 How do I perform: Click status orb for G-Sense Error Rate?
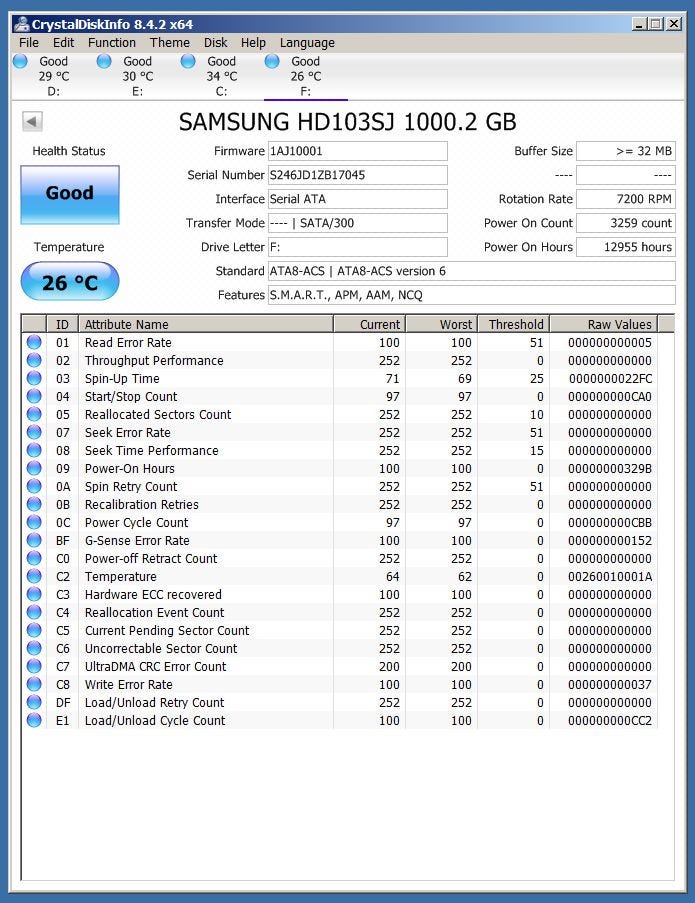(34, 540)
